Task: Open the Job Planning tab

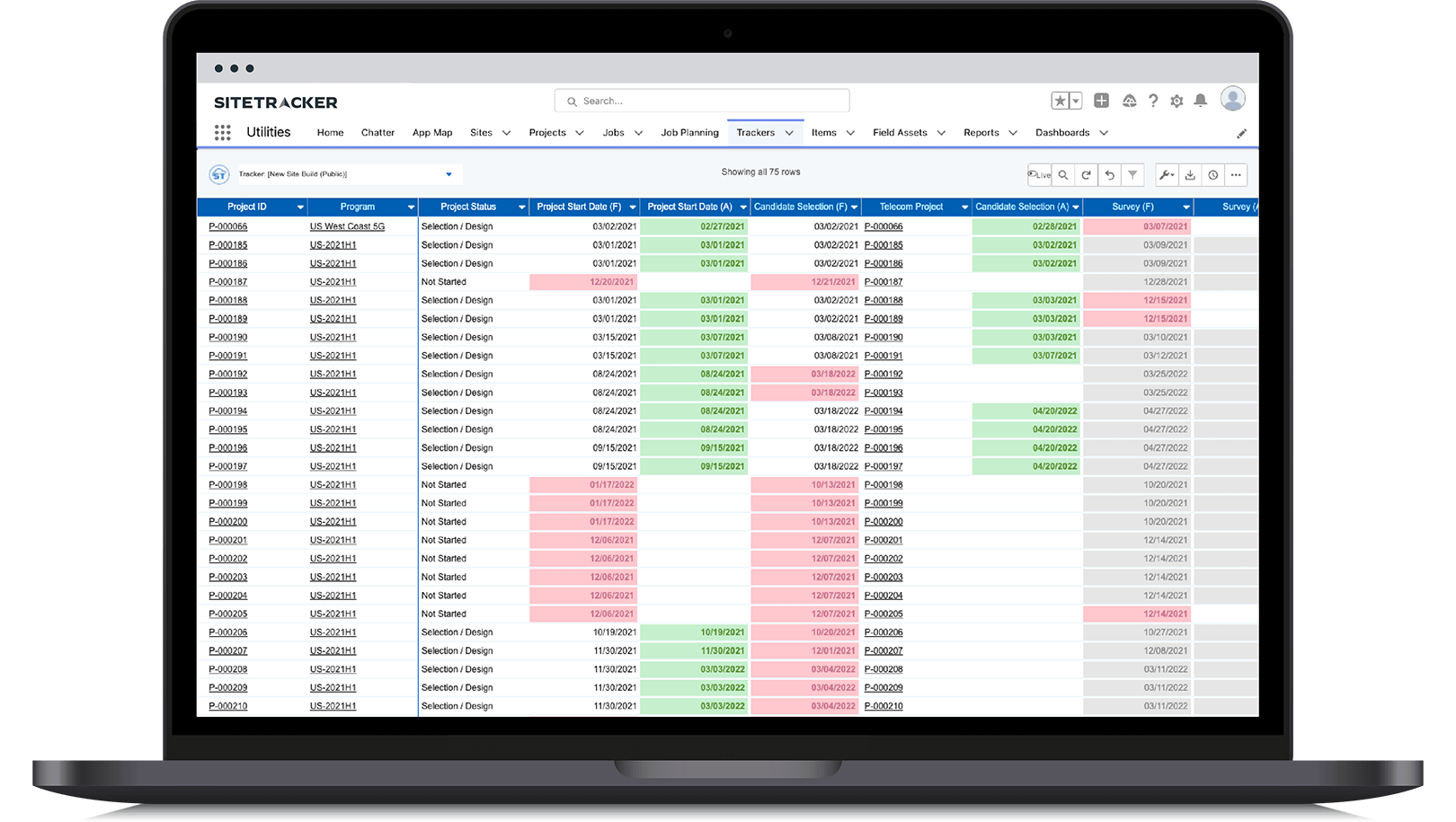Action: pyautogui.click(x=688, y=132)
